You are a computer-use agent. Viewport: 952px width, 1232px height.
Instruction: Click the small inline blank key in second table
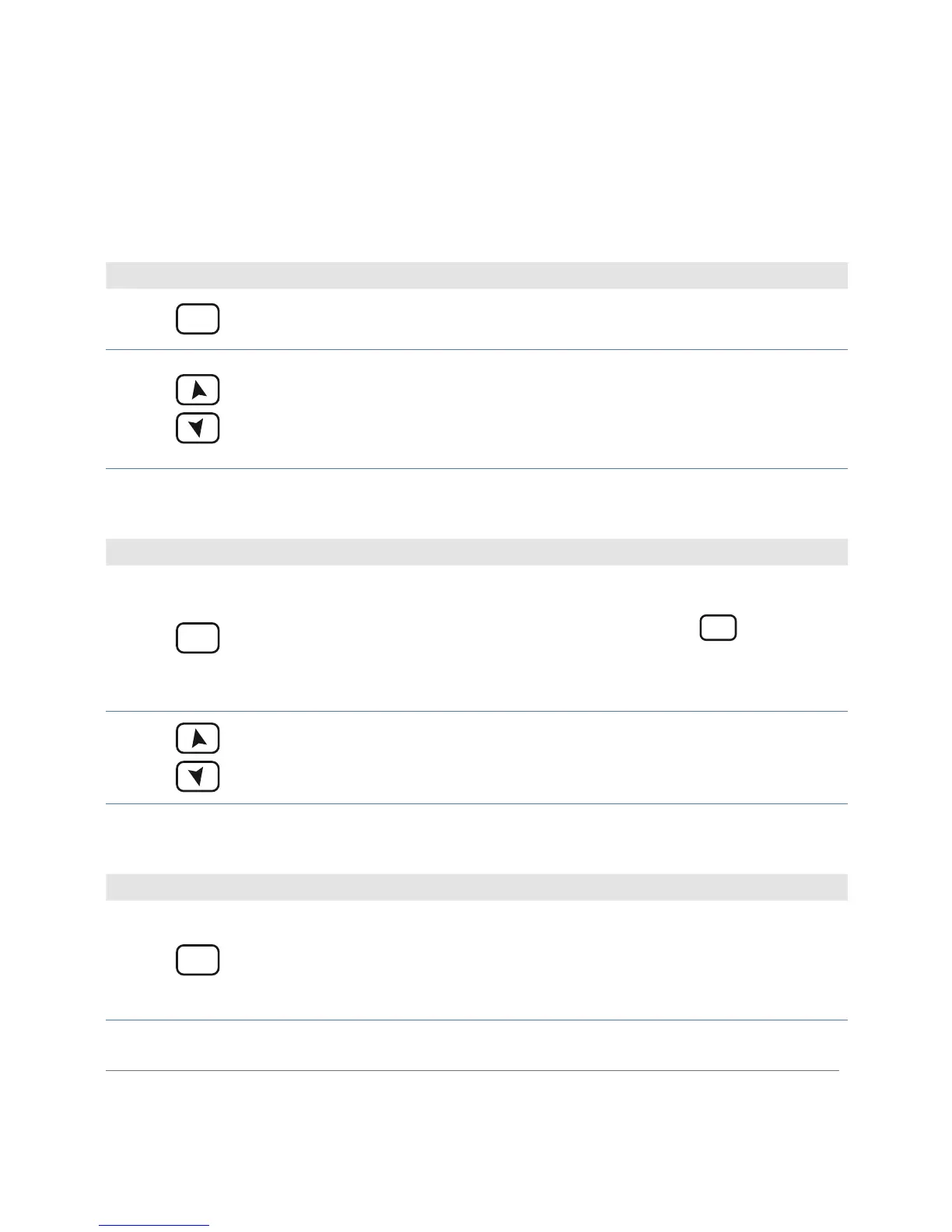click(718, 628)
